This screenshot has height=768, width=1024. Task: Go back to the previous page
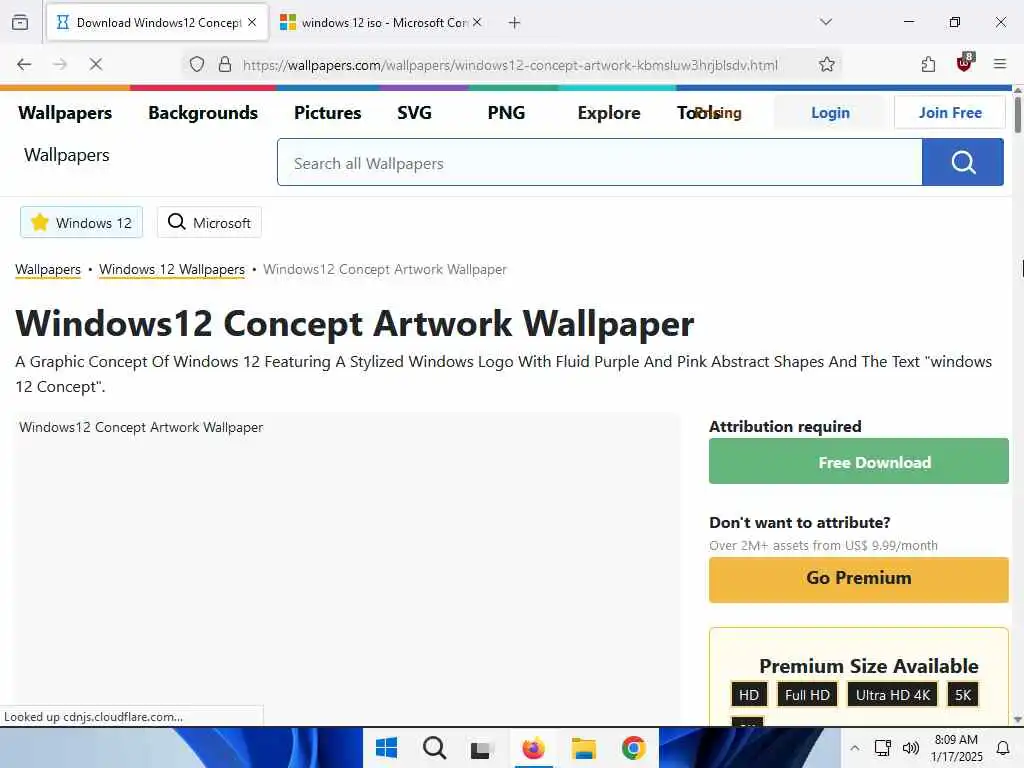coord(24,64)
